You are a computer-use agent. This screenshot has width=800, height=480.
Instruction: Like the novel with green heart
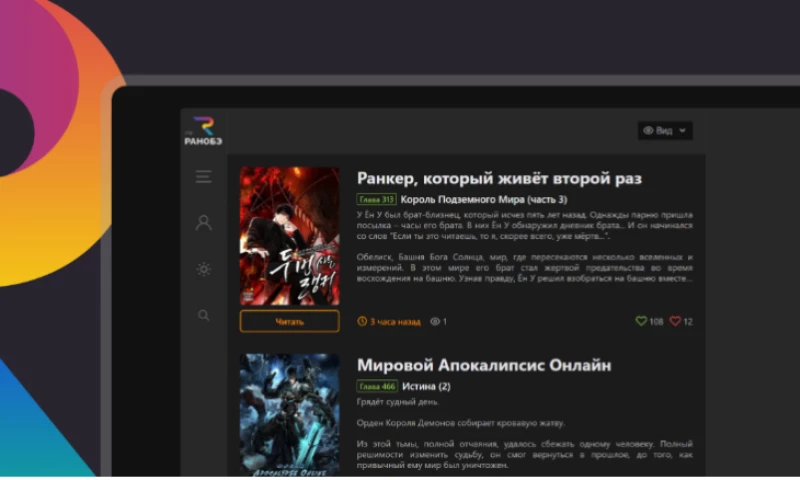click(x=642, y=321)
